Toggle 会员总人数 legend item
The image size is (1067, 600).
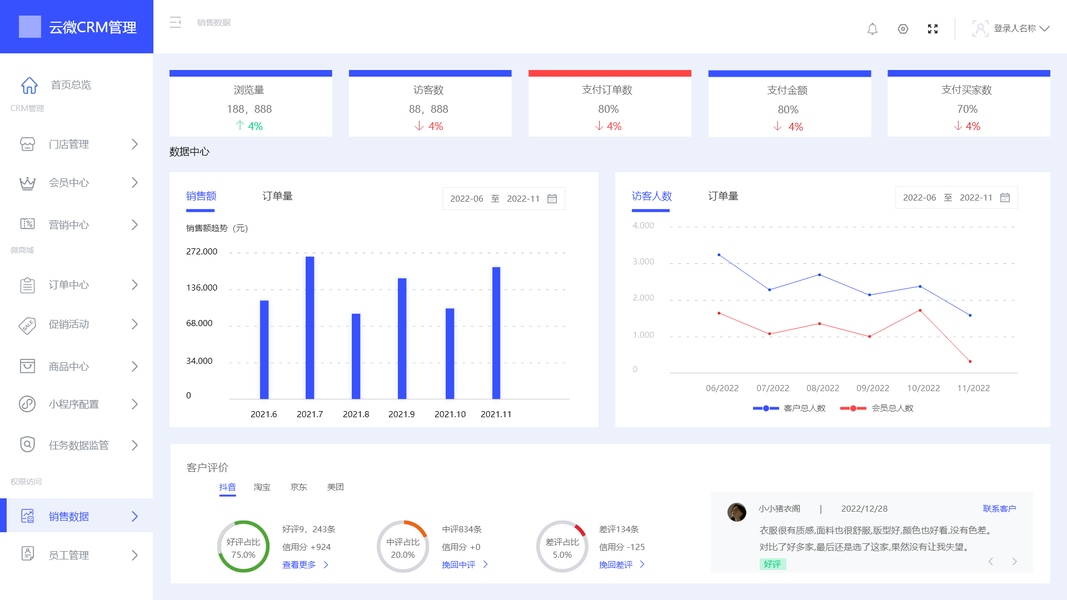point(876,408)
